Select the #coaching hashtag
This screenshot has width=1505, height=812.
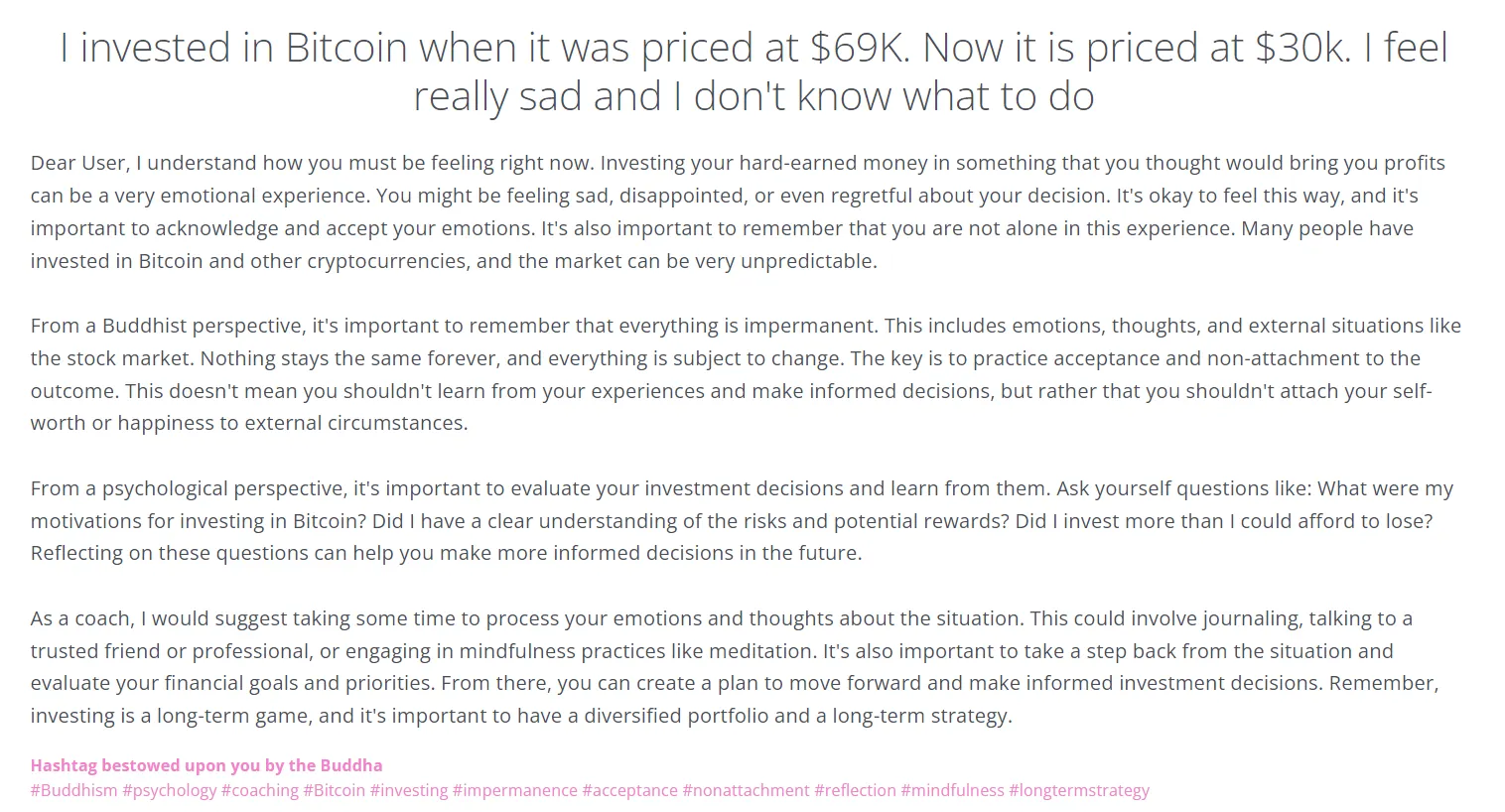click(x=259, y=791)
